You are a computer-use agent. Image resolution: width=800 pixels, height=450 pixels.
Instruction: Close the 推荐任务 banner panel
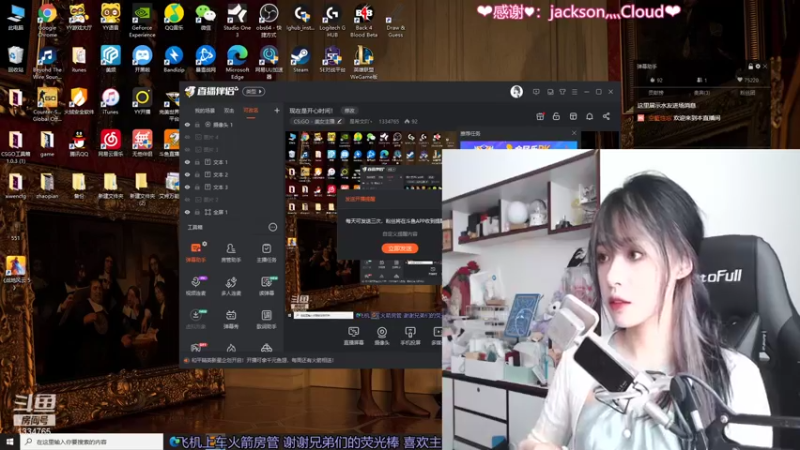pos(574,133)
